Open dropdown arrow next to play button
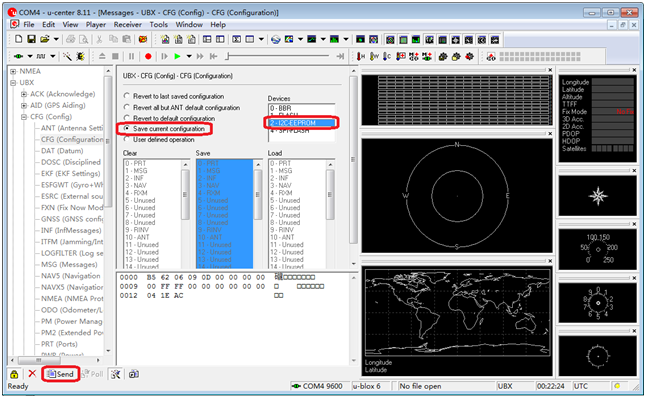This screenshot has height=398, width=646. tap(189, 56)
